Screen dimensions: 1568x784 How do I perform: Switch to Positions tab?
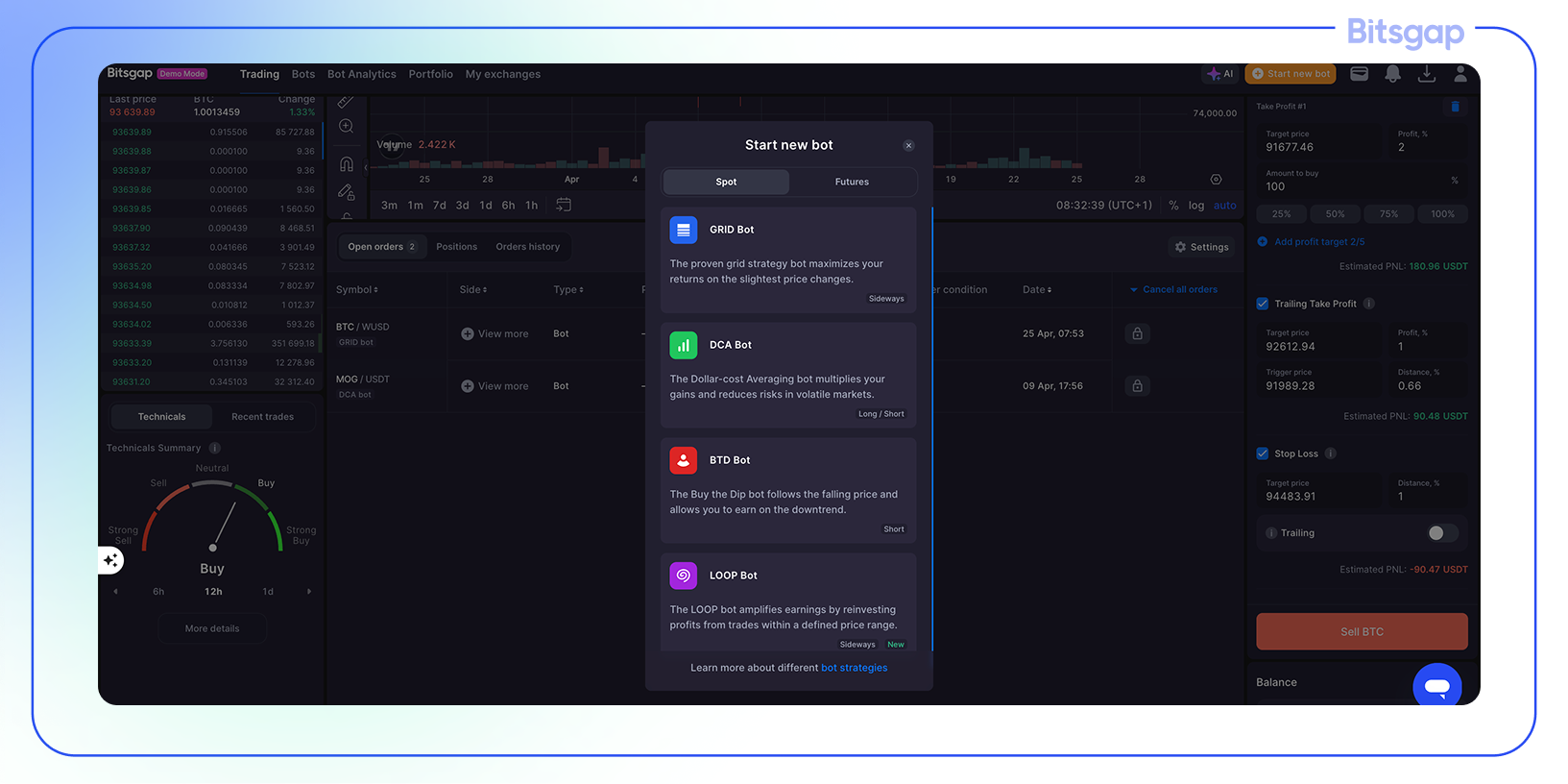pyautogui.click(x=456, y=247)
